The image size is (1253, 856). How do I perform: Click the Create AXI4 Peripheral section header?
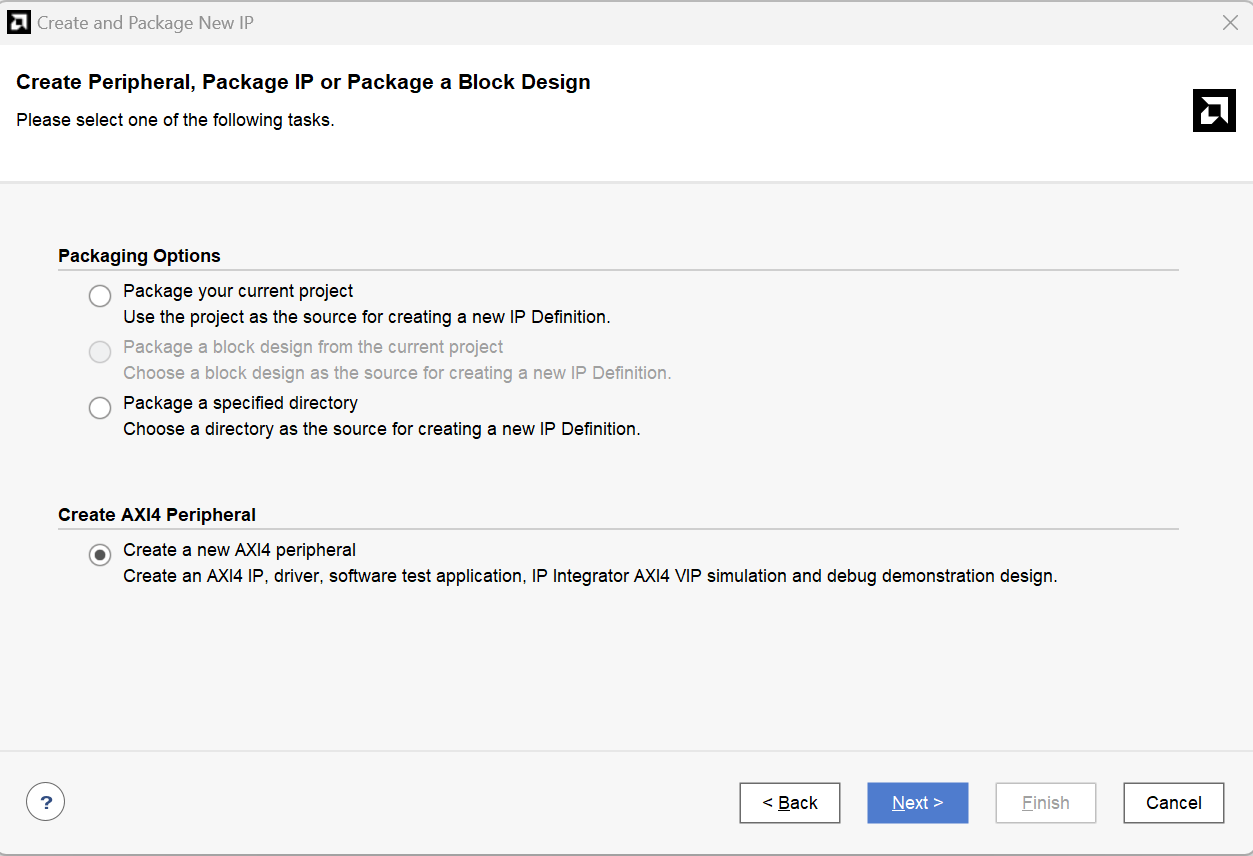click(157, 515)
